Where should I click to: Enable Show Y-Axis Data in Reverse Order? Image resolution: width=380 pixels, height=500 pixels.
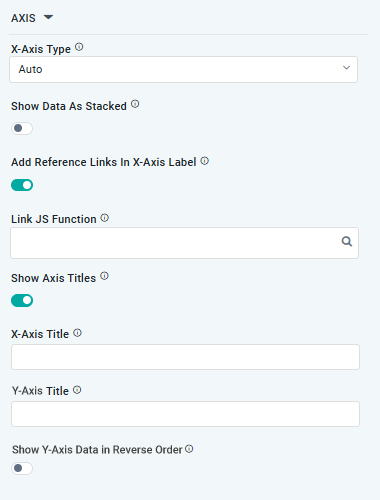[22, 468]
